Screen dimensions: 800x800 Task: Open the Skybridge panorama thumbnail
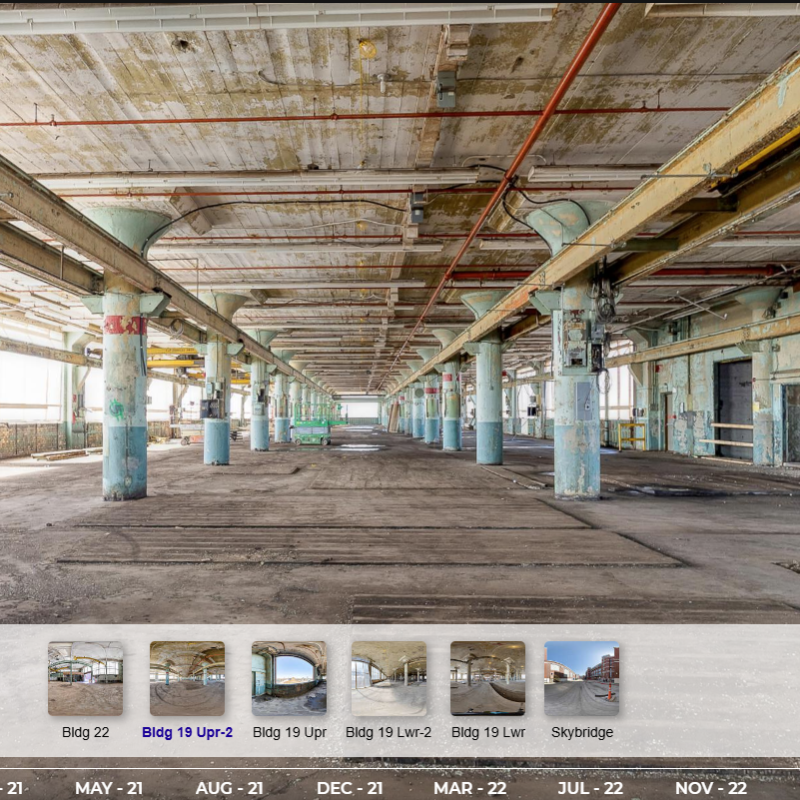(582, 678)
